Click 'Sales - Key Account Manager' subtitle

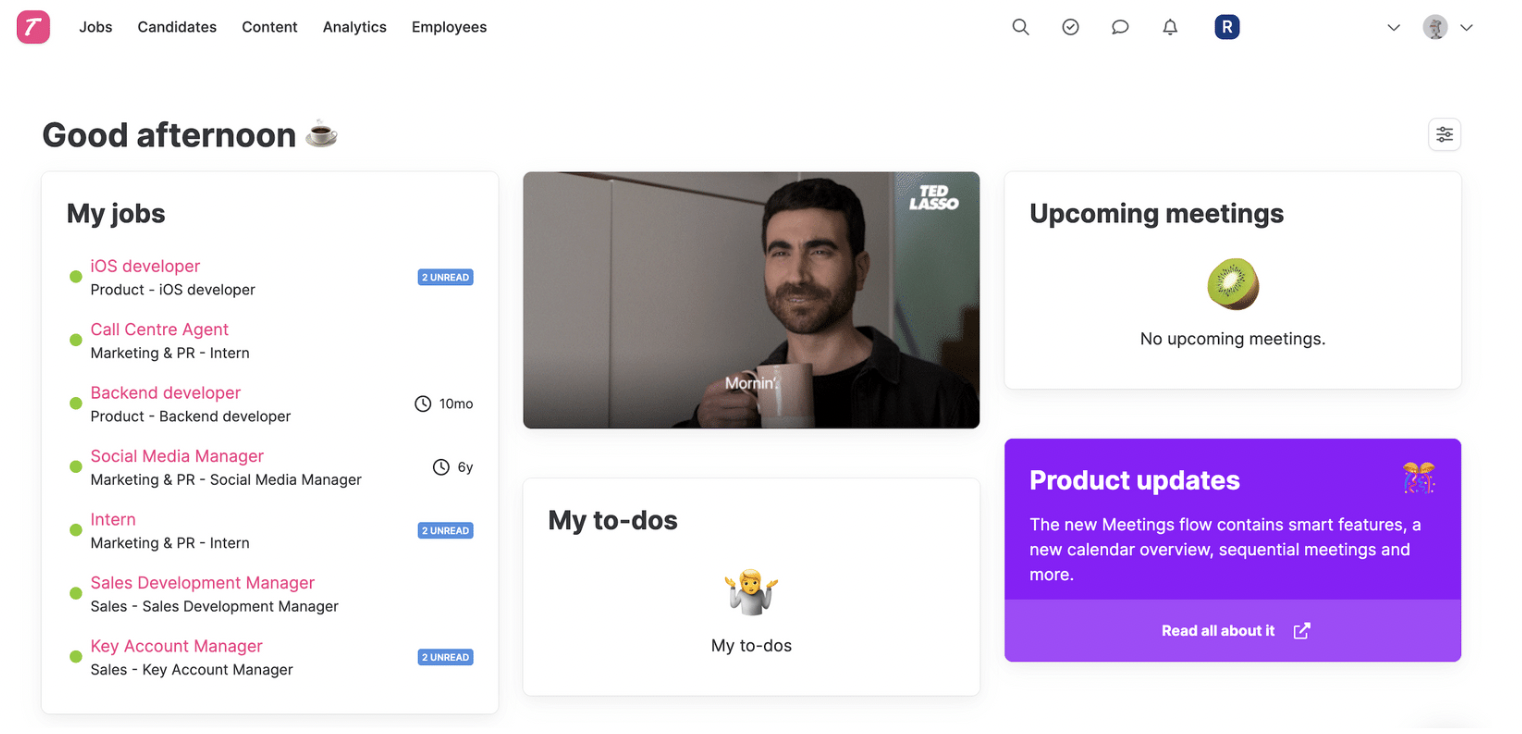[192, 670]
